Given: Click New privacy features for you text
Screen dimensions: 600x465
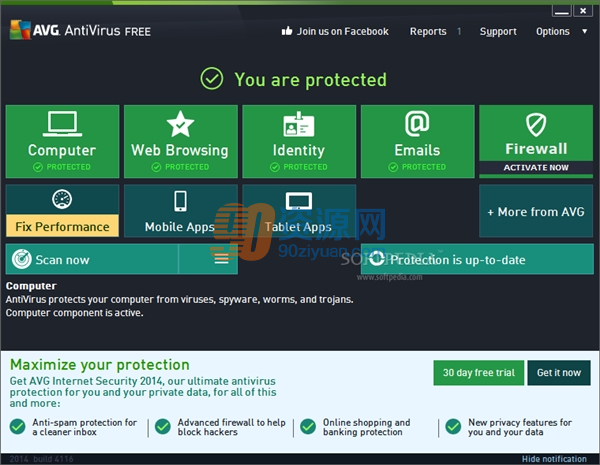Looking at the screenshot, I should point(520,427).
